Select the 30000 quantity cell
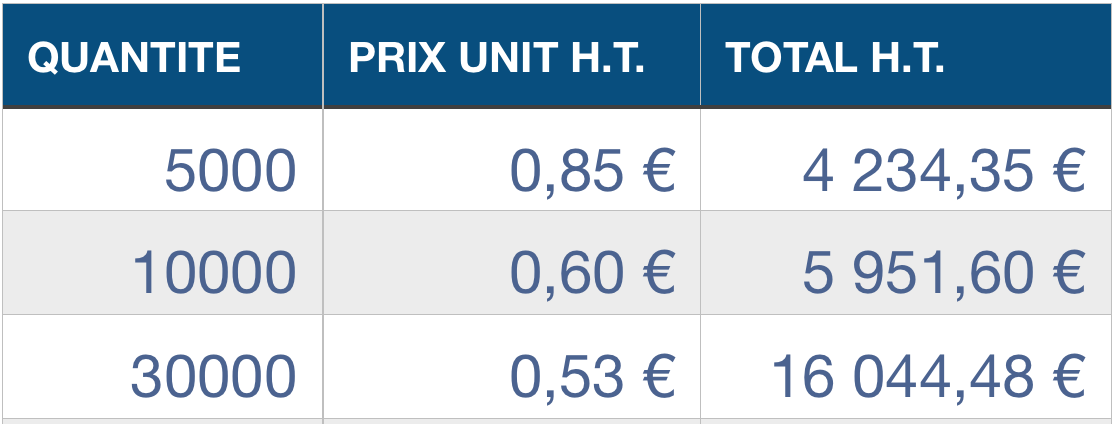This screenshot has height=424, width=1120. [213, 377]
